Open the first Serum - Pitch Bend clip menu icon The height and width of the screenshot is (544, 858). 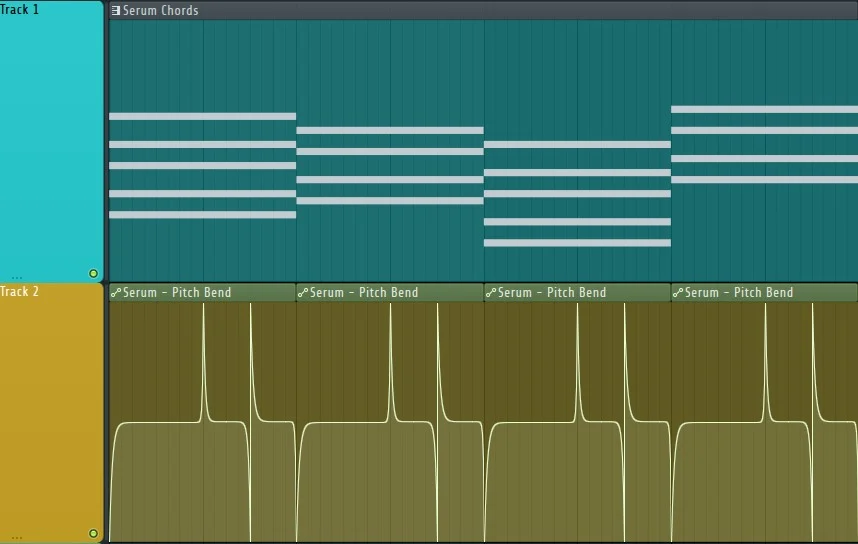tap(115, 293)
